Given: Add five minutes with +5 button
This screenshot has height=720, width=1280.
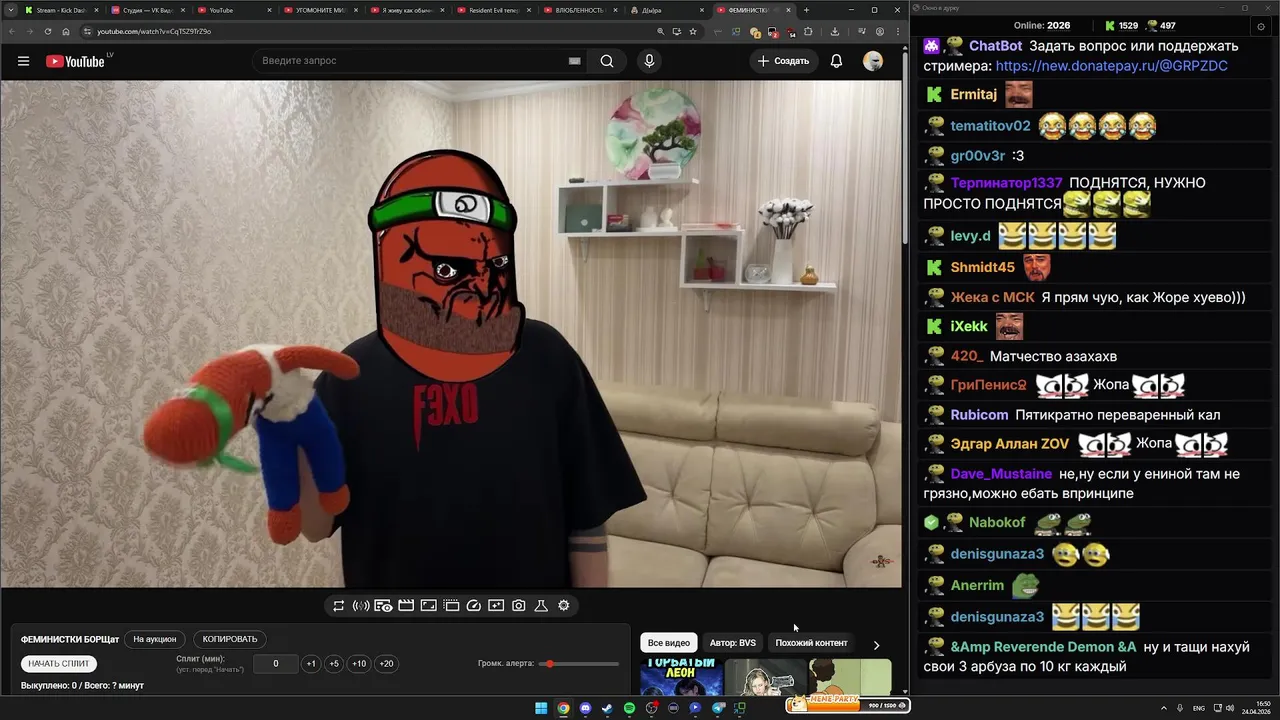Looking at the screenshot, I should (x=334, y=663).
